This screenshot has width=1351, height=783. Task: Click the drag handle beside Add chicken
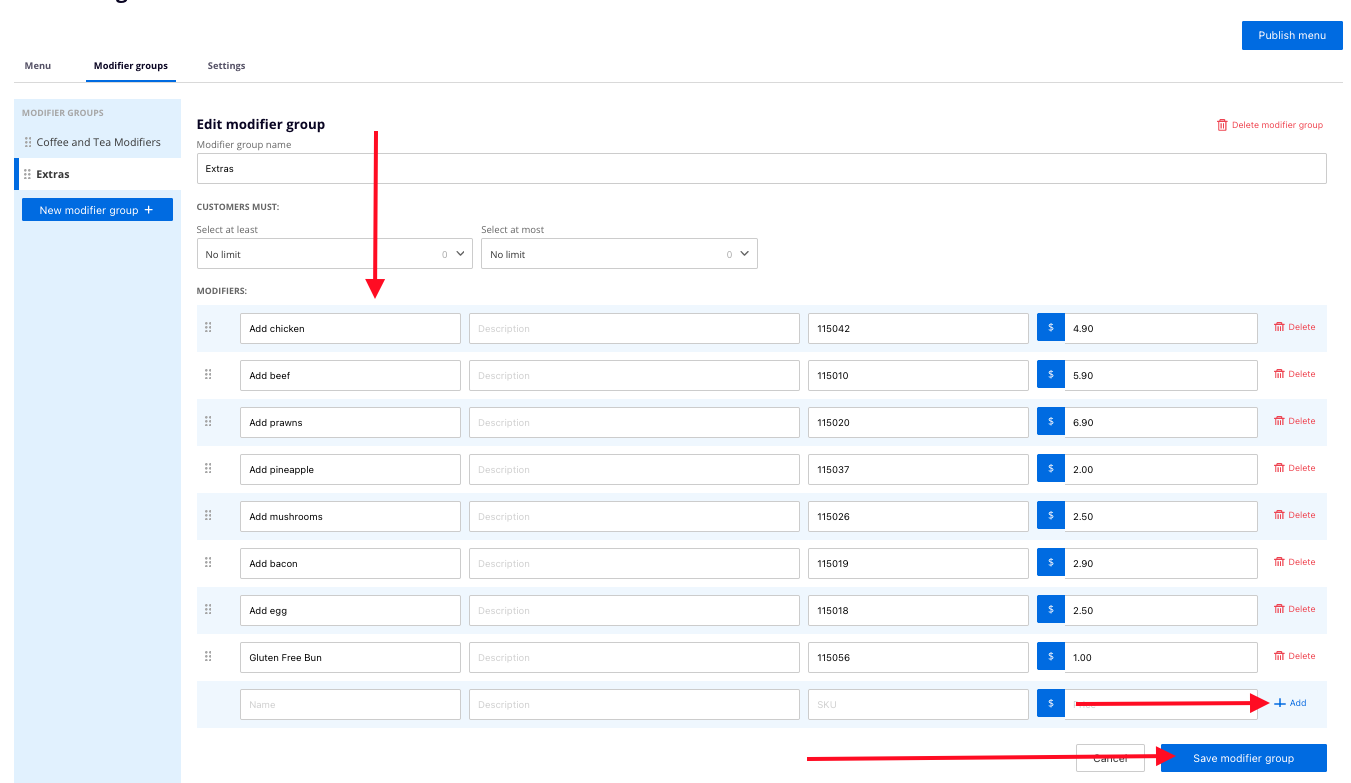(x=208, y=327)
